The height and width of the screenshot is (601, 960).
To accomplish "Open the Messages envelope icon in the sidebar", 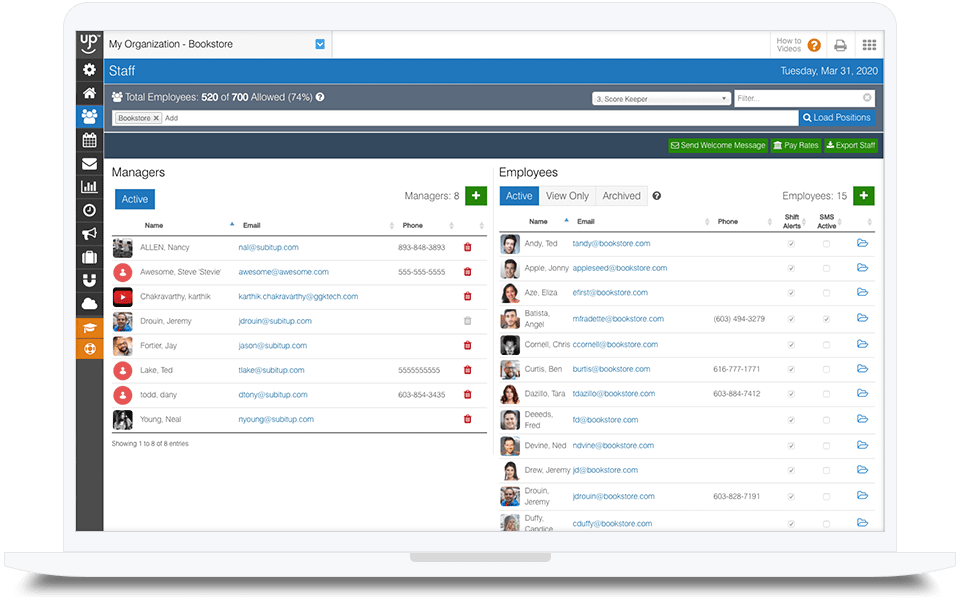I will 88,163.
